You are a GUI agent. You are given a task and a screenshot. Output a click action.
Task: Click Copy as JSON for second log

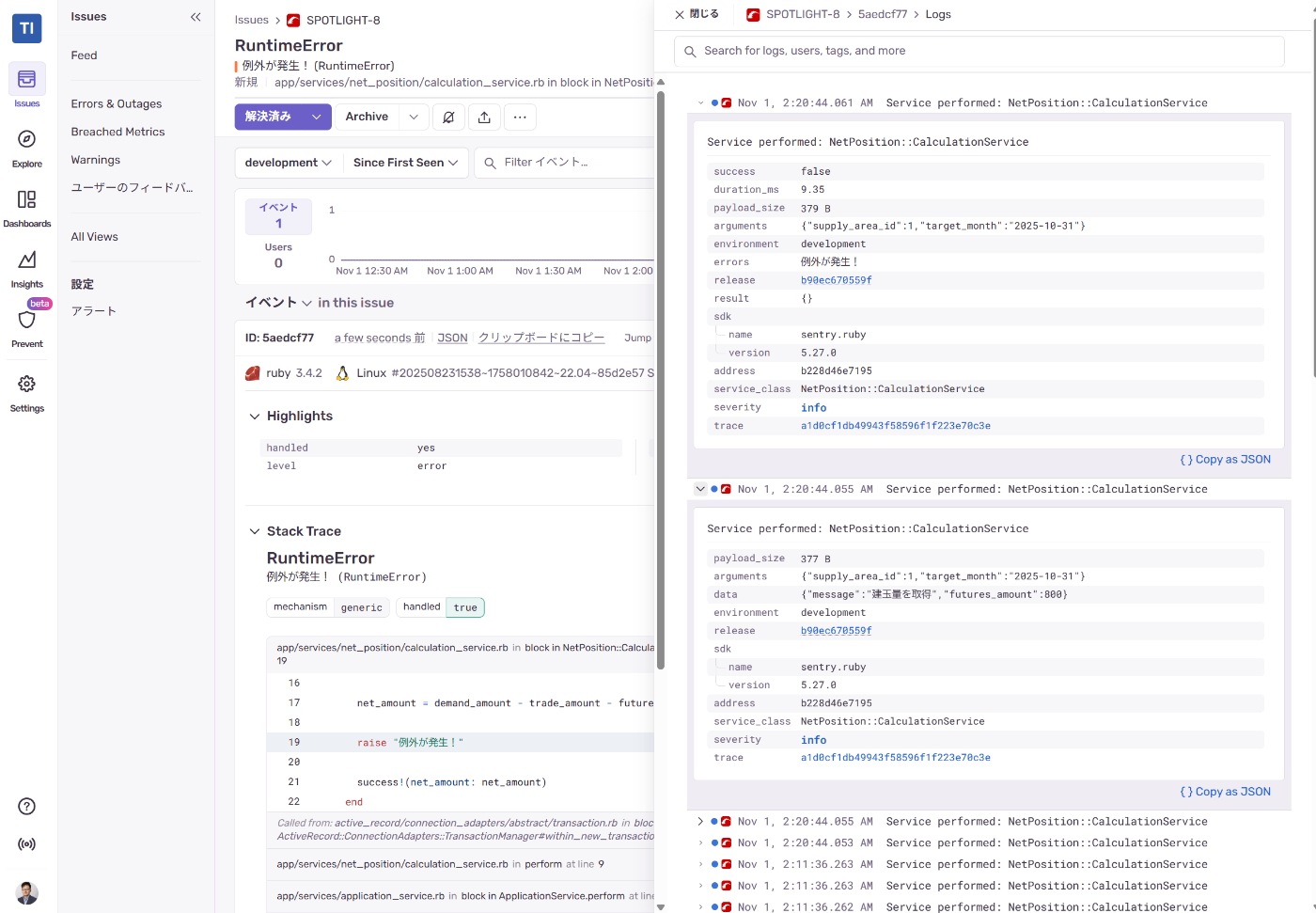tap(1226, 792)
